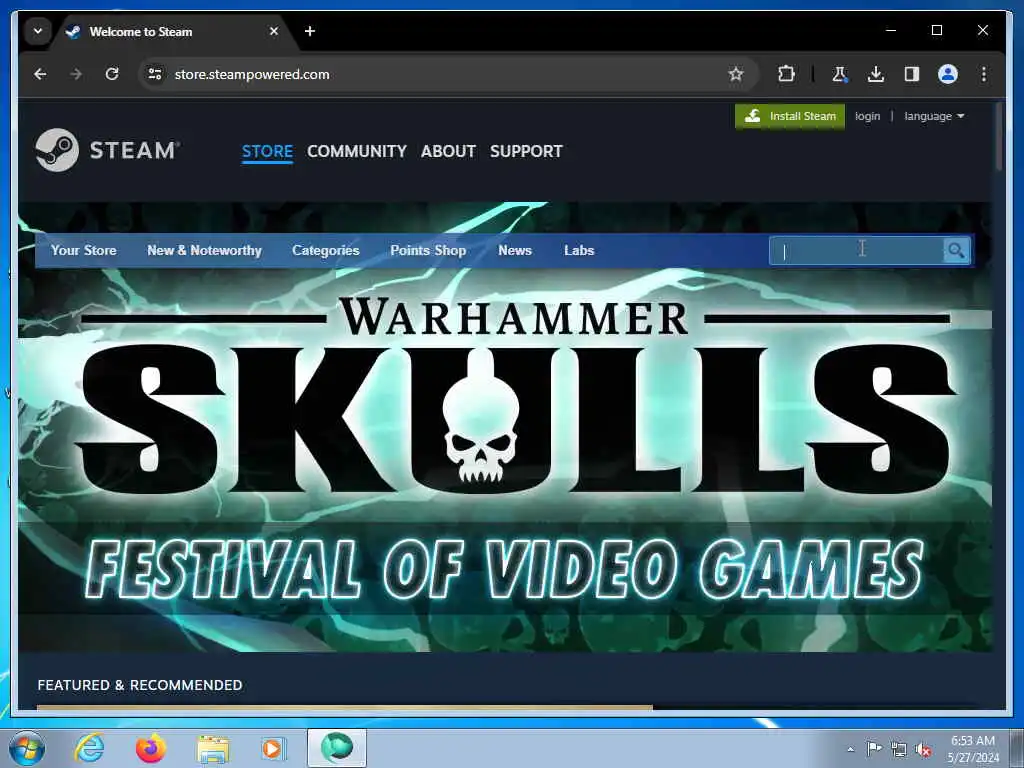Open the Labs tab

pyautogui.click(x=579, y=251)
